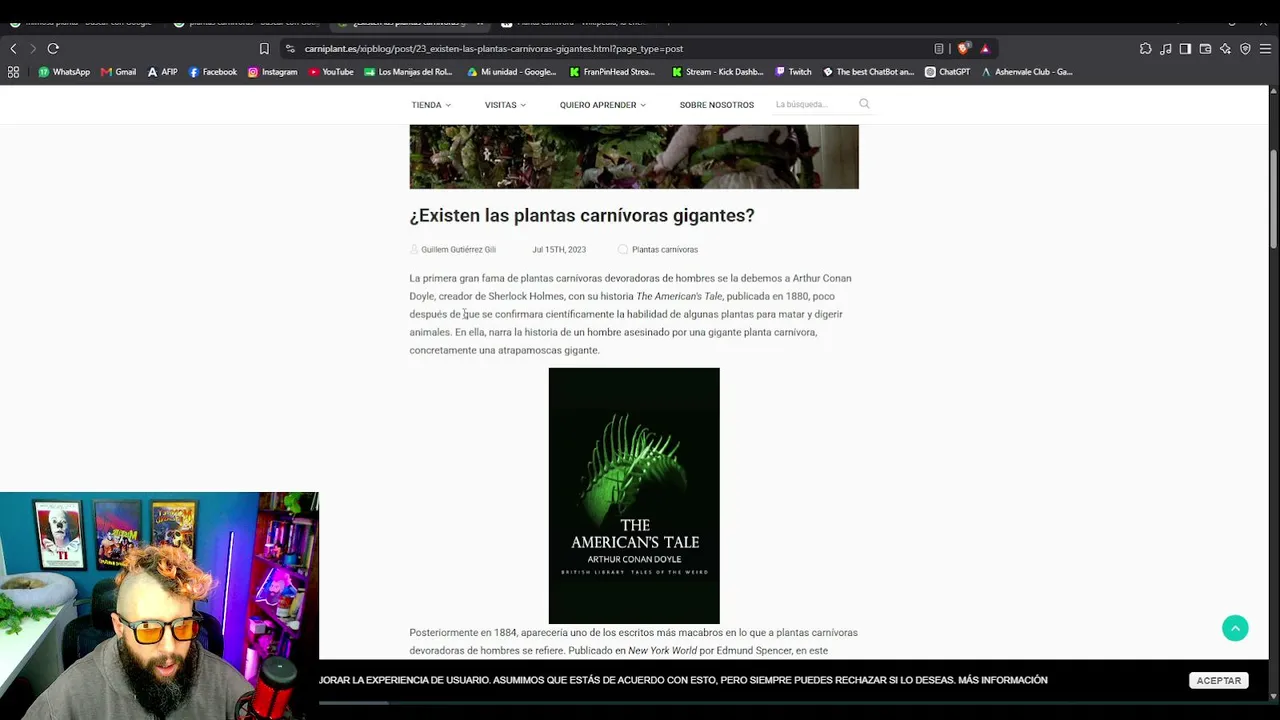Open the Ashenvale Club bookmark
The image size is (1280, 720).
[1027, 72]
